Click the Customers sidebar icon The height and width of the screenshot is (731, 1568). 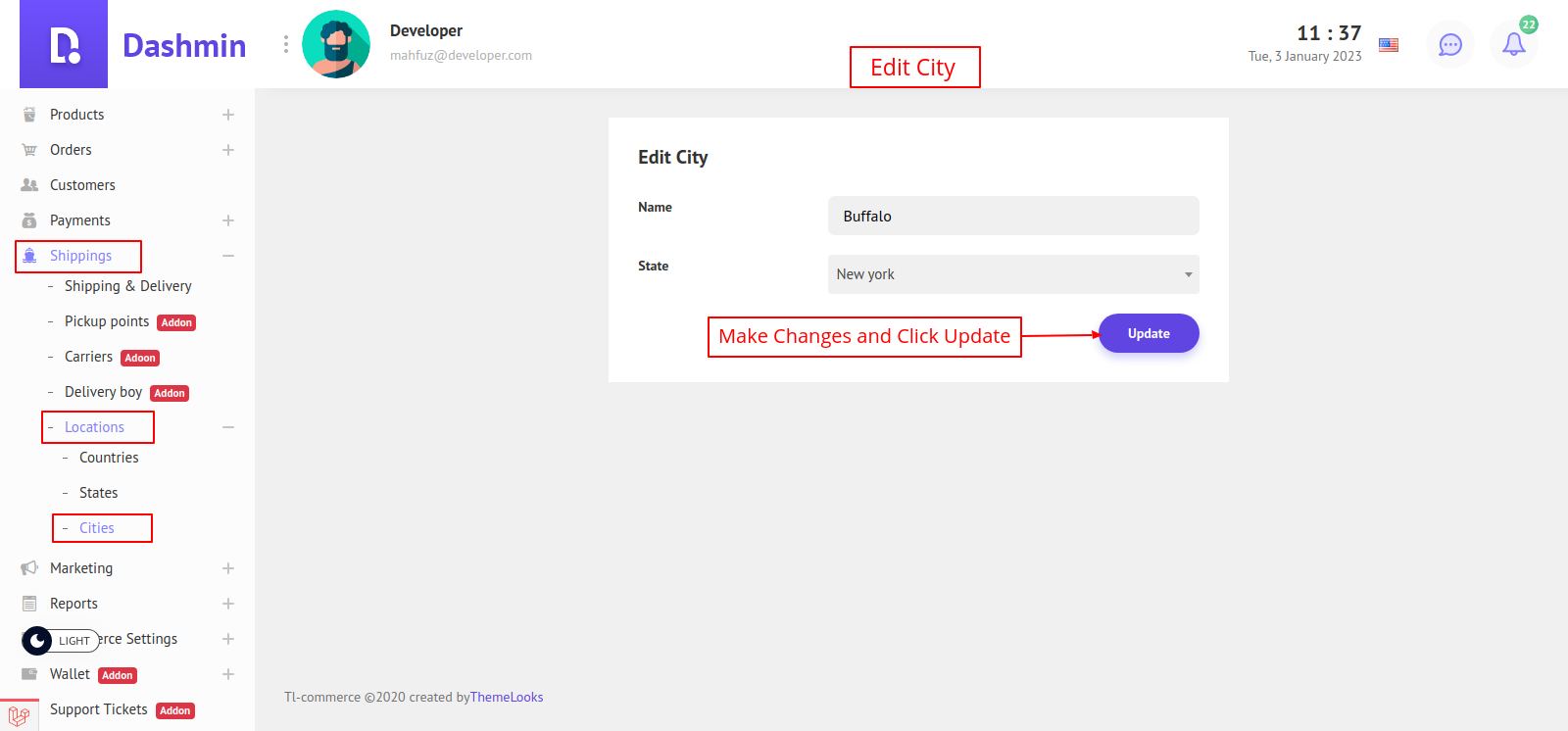29,185
